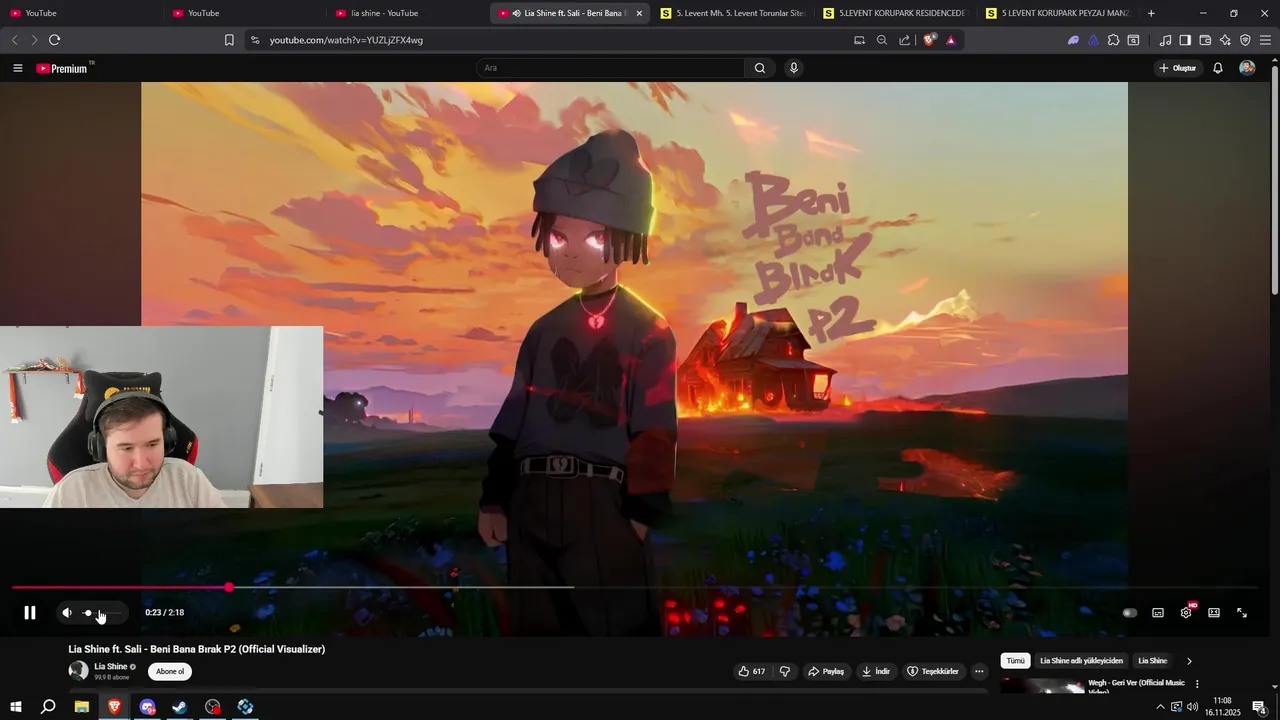Toggle the autoplay switch in the player
The height and width of the screenshot is (720, 1280).
point(1130,613)
